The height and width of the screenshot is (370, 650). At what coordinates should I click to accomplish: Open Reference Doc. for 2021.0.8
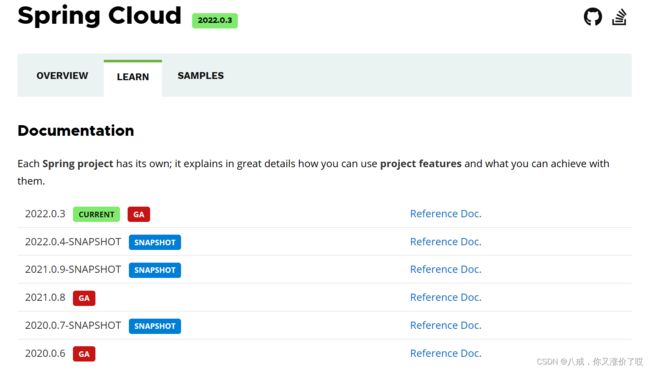tap(446, 297)
